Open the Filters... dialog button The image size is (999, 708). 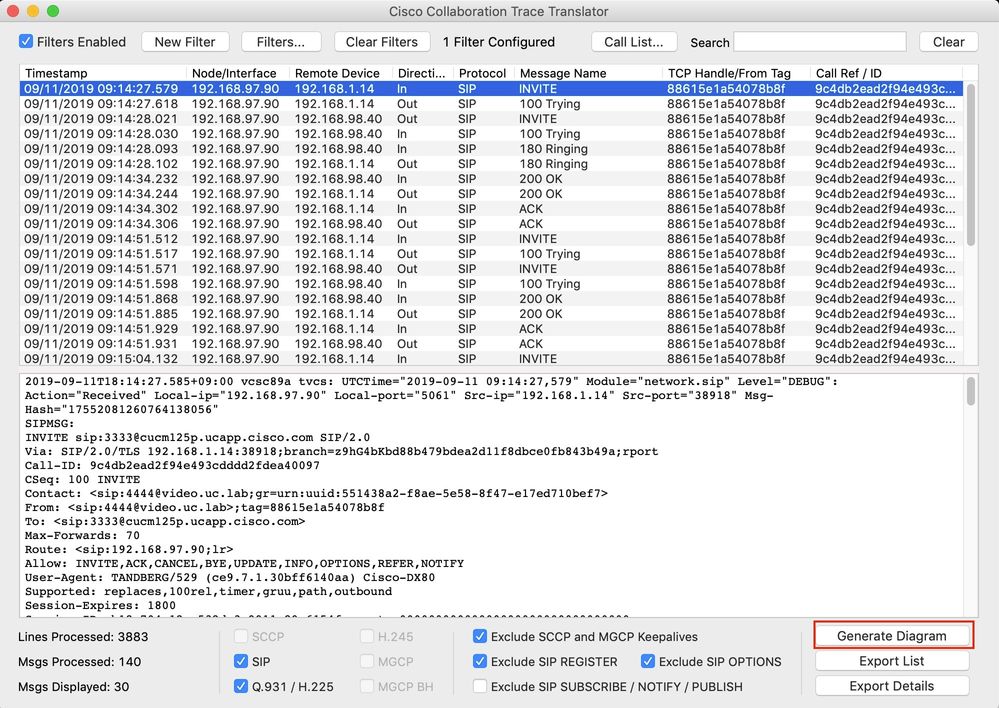pos(280,42)
